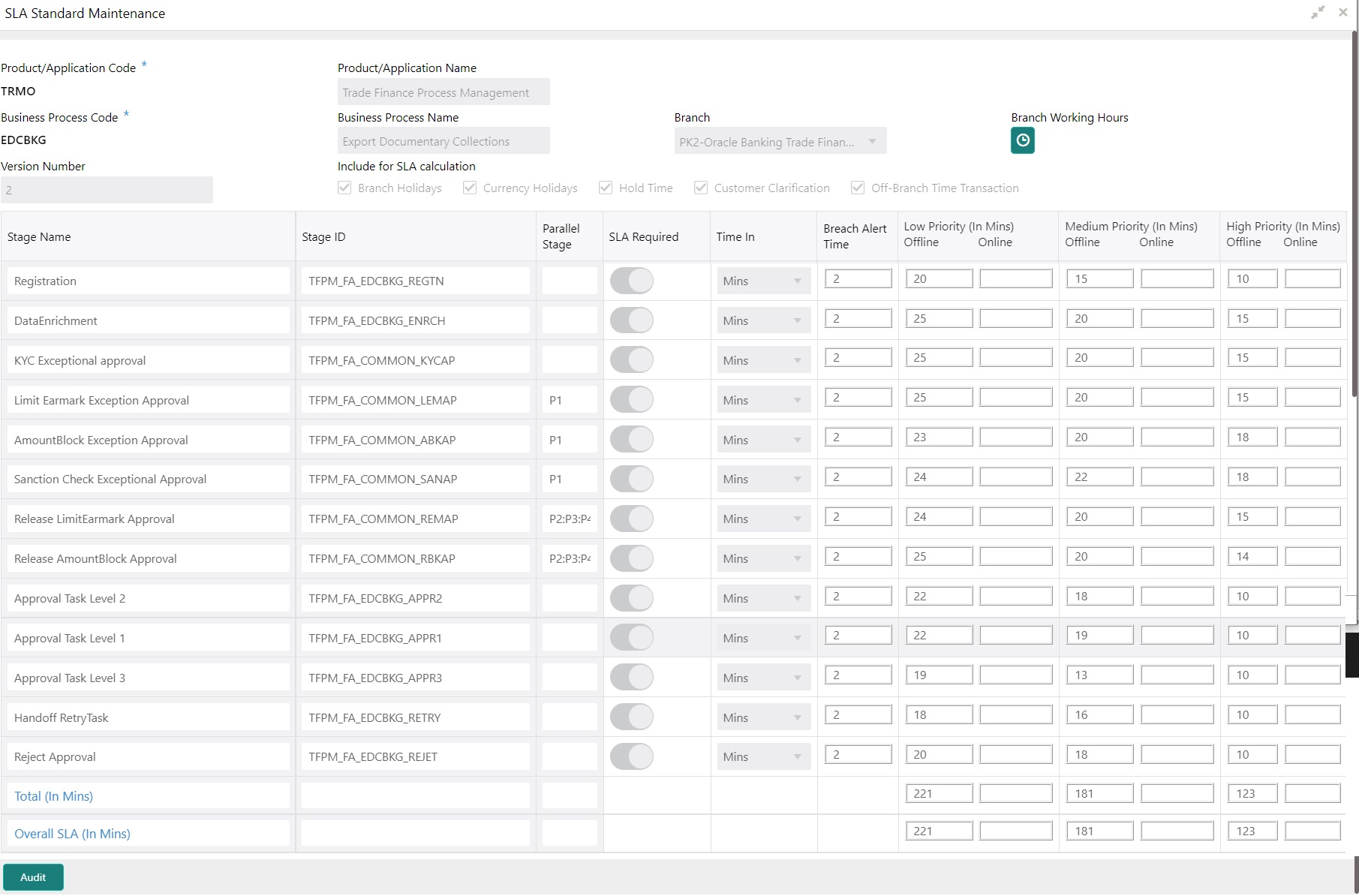Viewport: 1359px width, 896px height.
Task: Toggle Branch Holidays checkbox
Action: click(x=344, y=188)
